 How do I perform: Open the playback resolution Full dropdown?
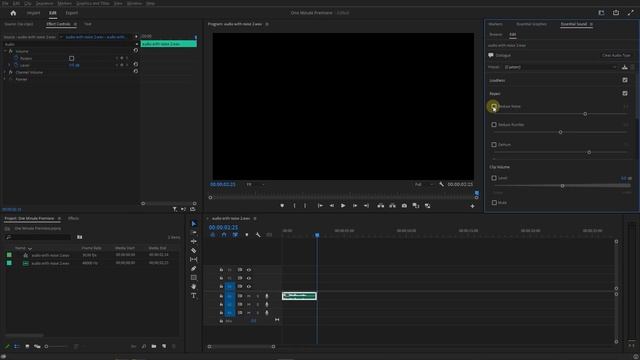click(424, 184)
